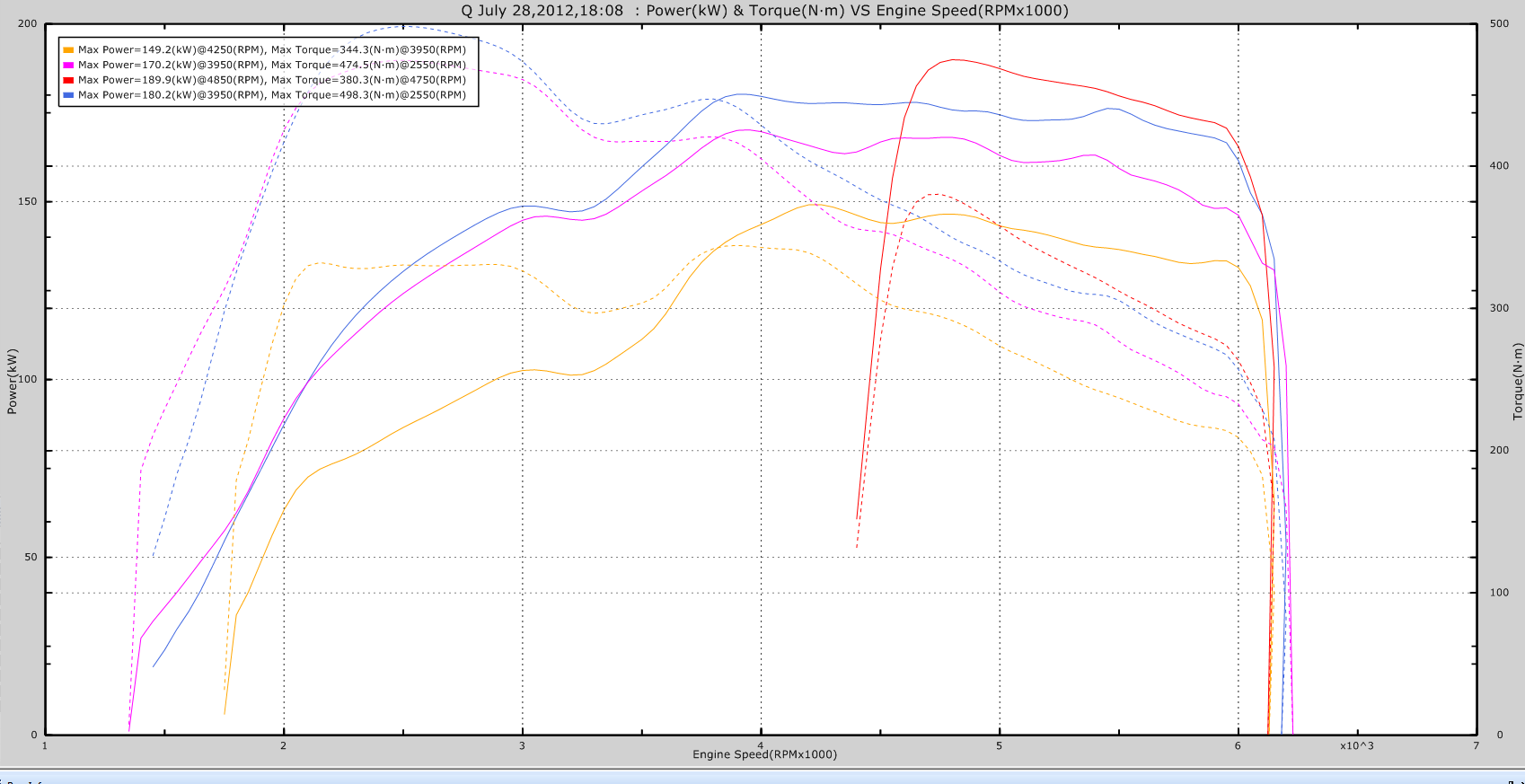
Task: Click the orange legend color swatch
Action: tap(68, 50)
